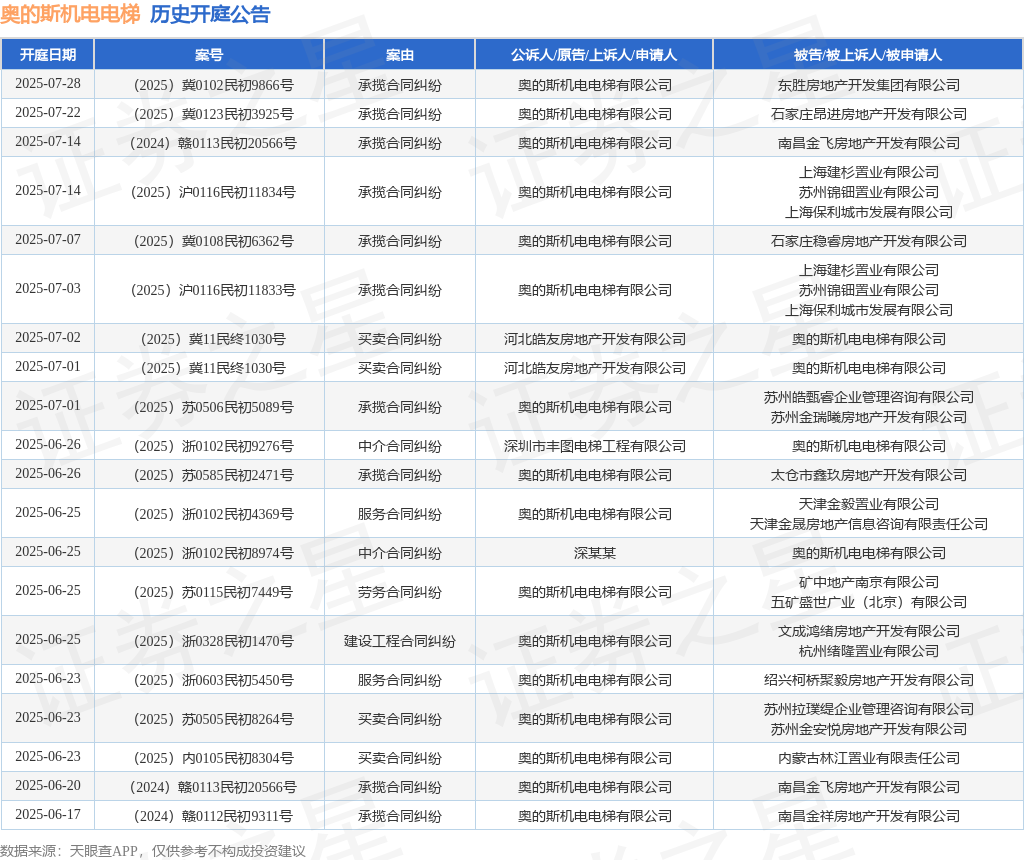
Task: Select case number (2025)内0105民初8304号
Action: [x=213, y=758]
